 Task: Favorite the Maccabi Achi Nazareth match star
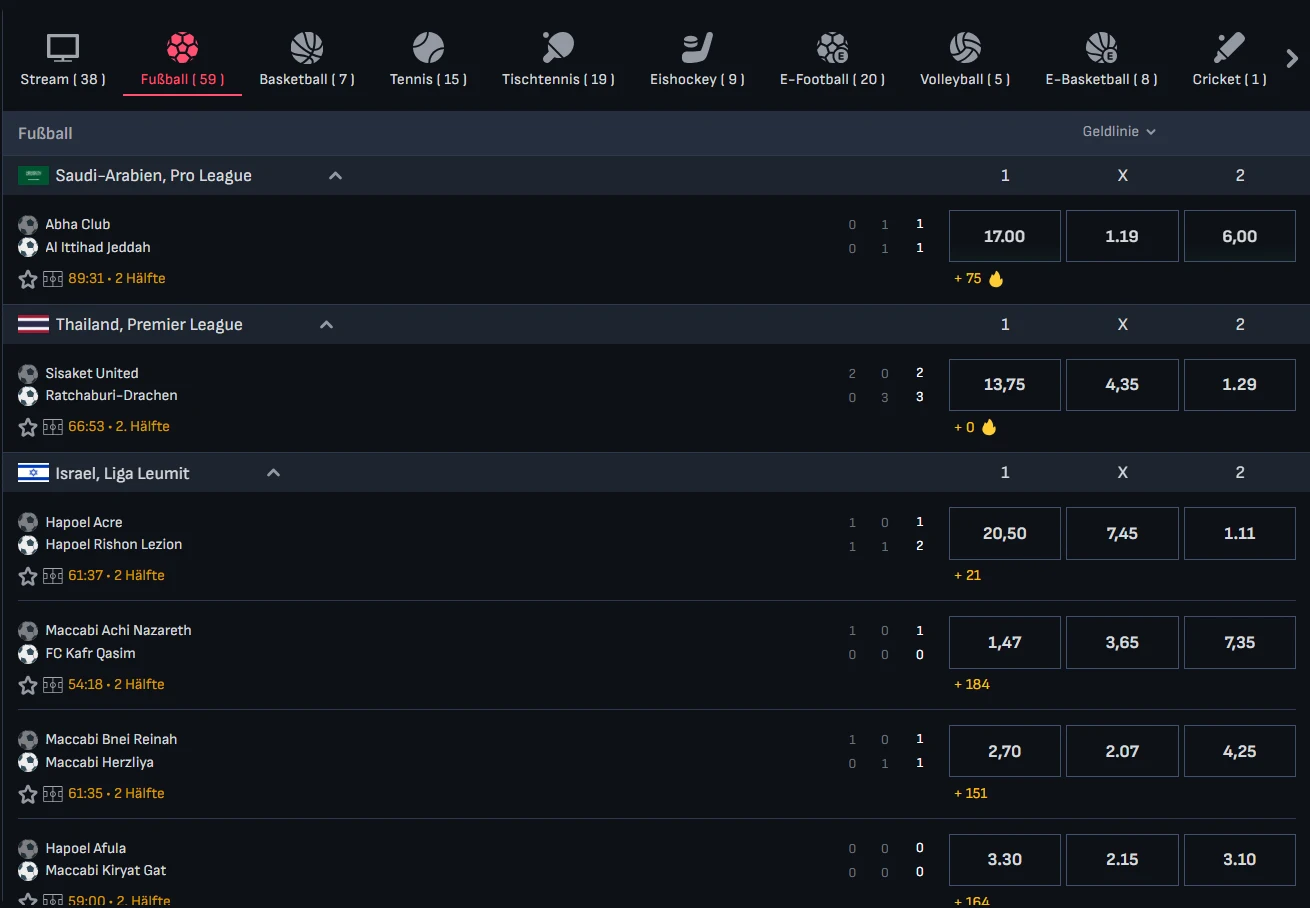coord(28,685)
